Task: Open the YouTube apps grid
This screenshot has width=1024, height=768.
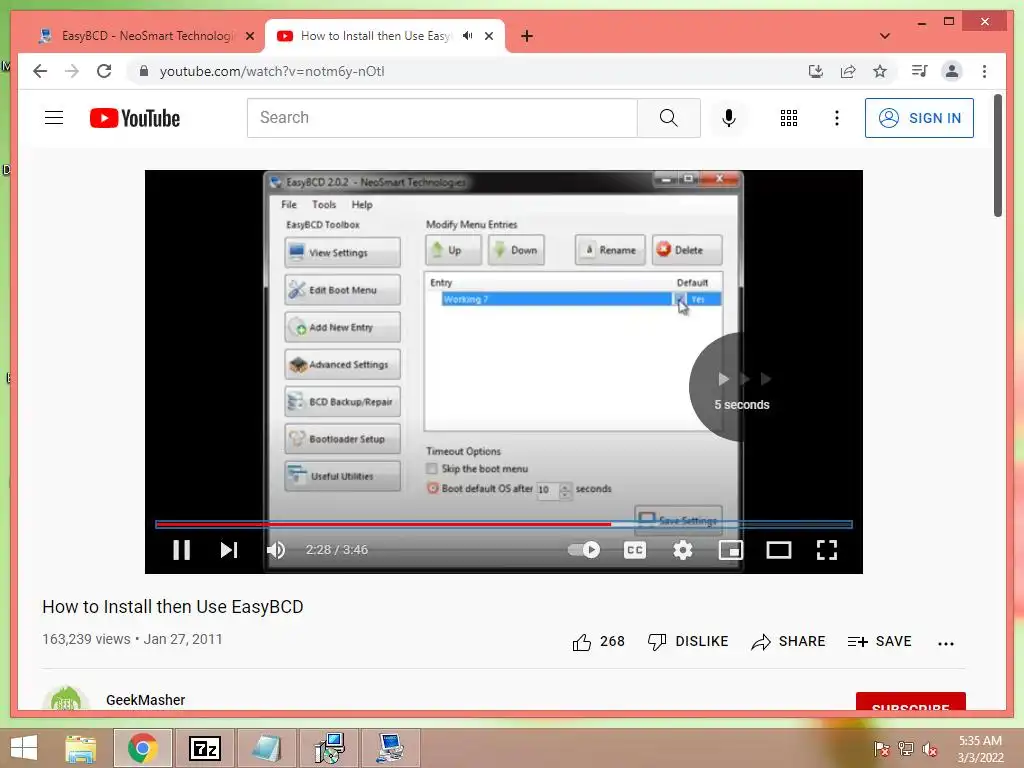Action: [789, 118]
